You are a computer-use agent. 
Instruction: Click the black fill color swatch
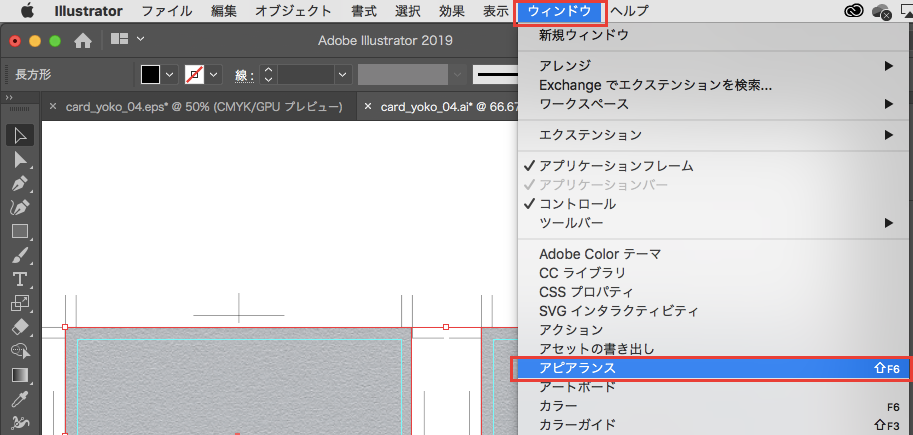[x=150, y=75]
